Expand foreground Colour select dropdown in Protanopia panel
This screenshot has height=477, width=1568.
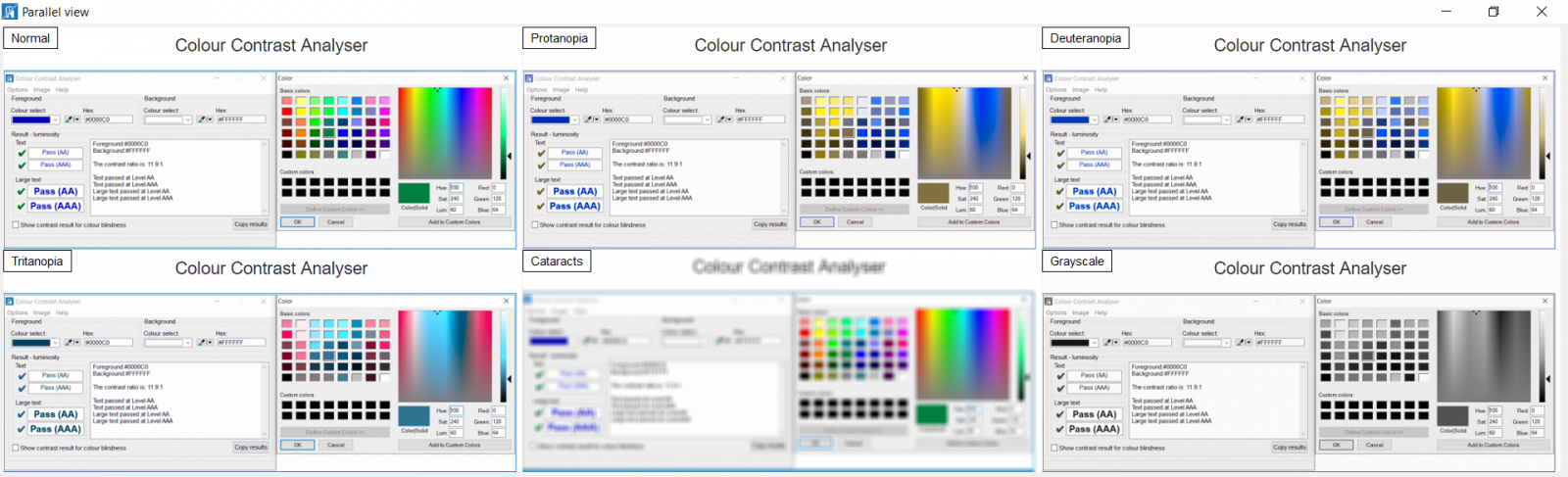tap(574, 119)
